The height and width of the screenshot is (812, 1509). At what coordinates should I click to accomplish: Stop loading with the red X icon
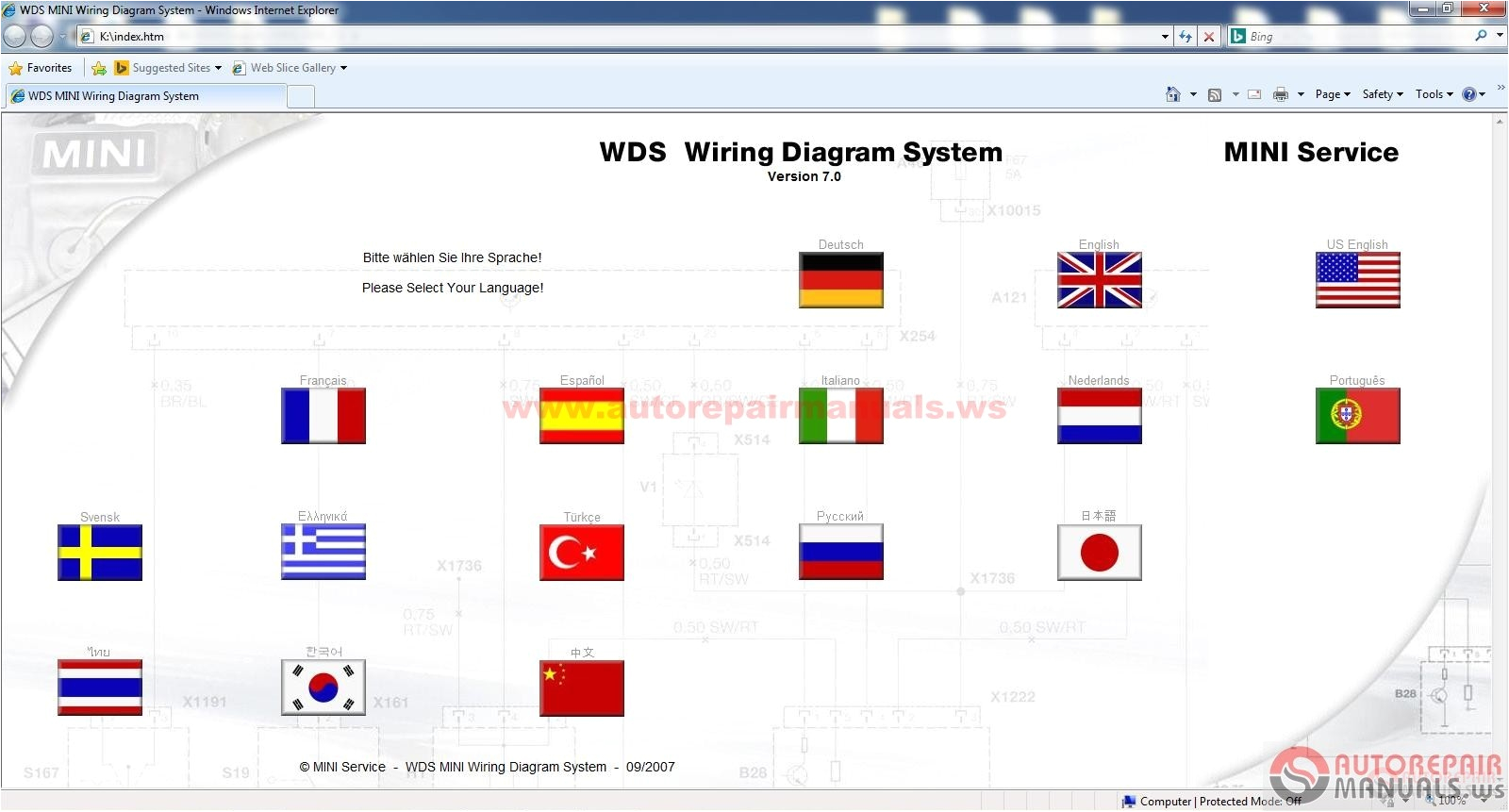point(1209,37)
